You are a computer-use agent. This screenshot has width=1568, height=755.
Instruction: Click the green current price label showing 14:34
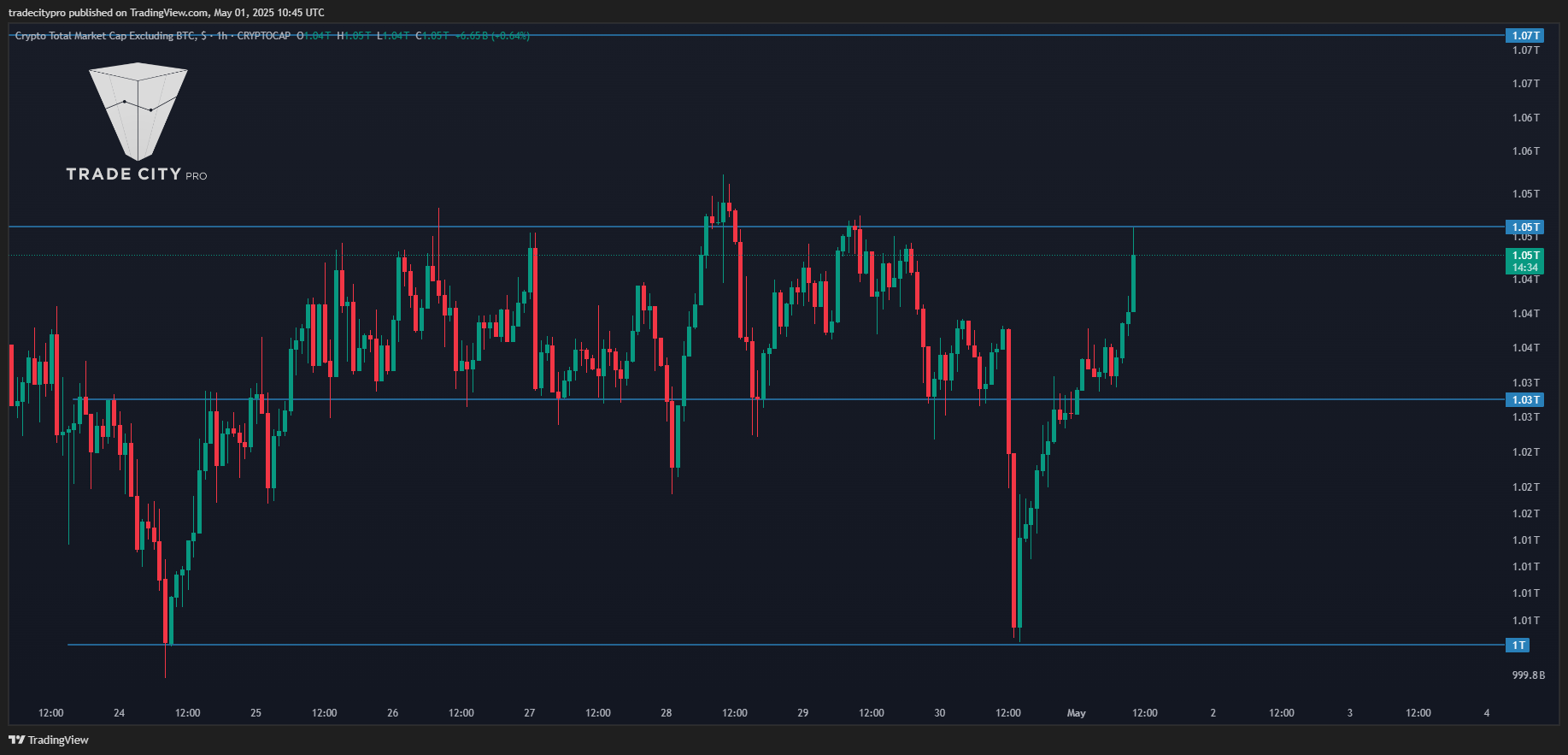pos(1524,262)
